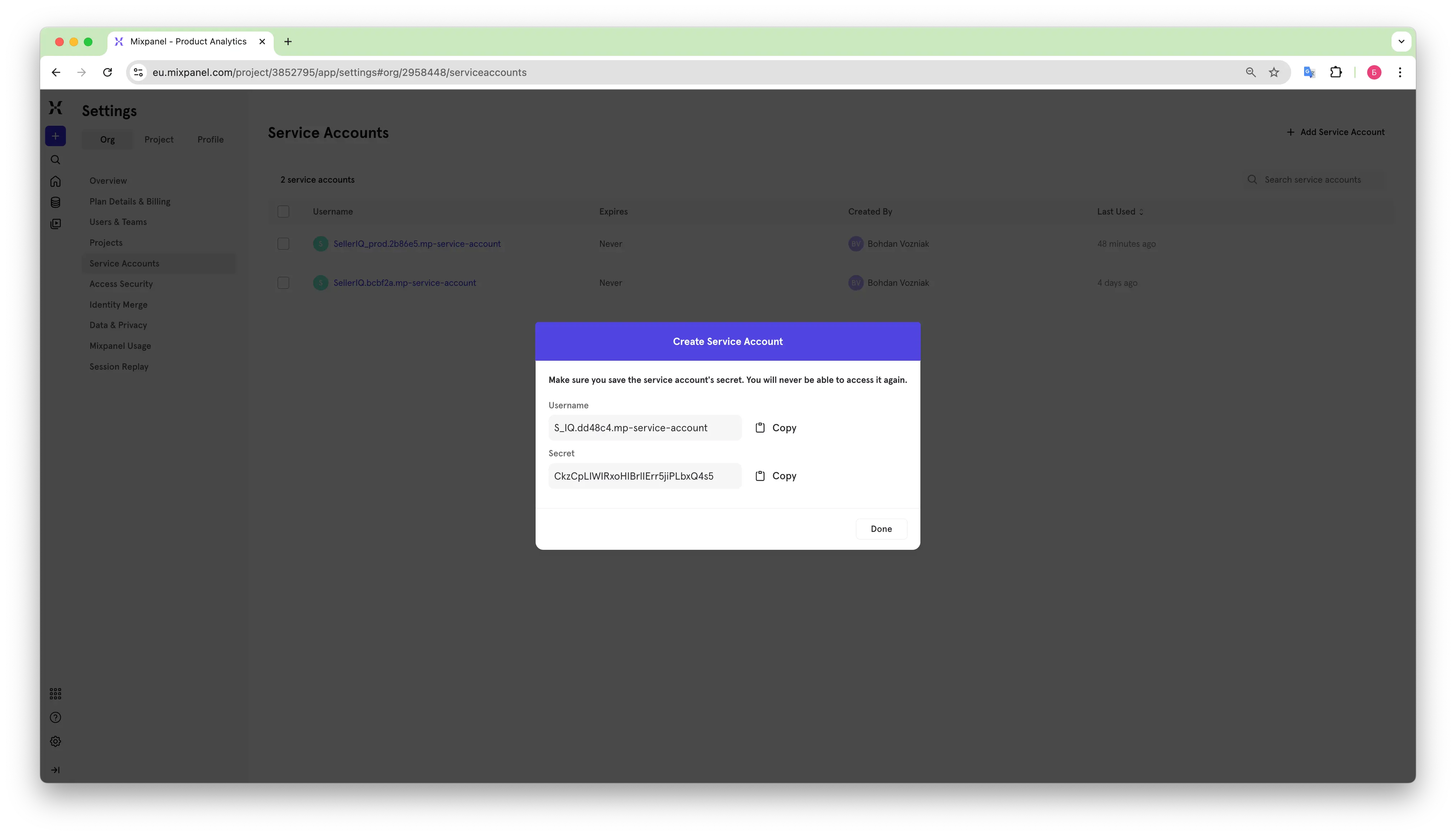
Task: View site information icon in address bar
Action: click(138, 72)
